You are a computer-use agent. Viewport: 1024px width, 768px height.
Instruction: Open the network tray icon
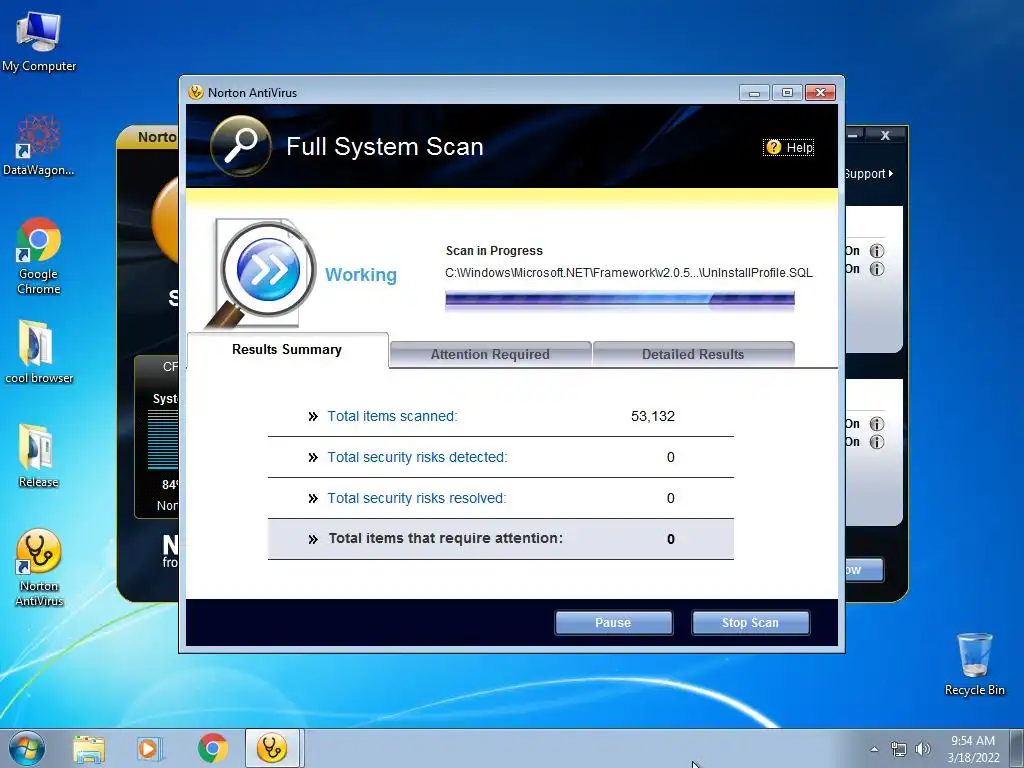pyautogui.click(x=899, y=749)
